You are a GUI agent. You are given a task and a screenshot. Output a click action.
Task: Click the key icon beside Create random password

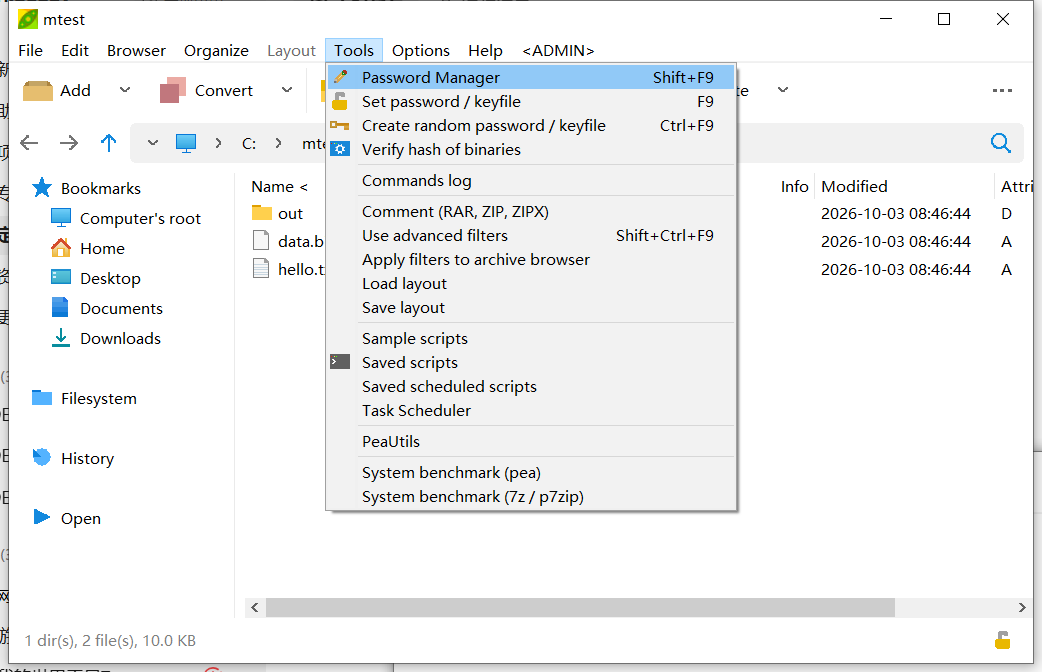340,125
